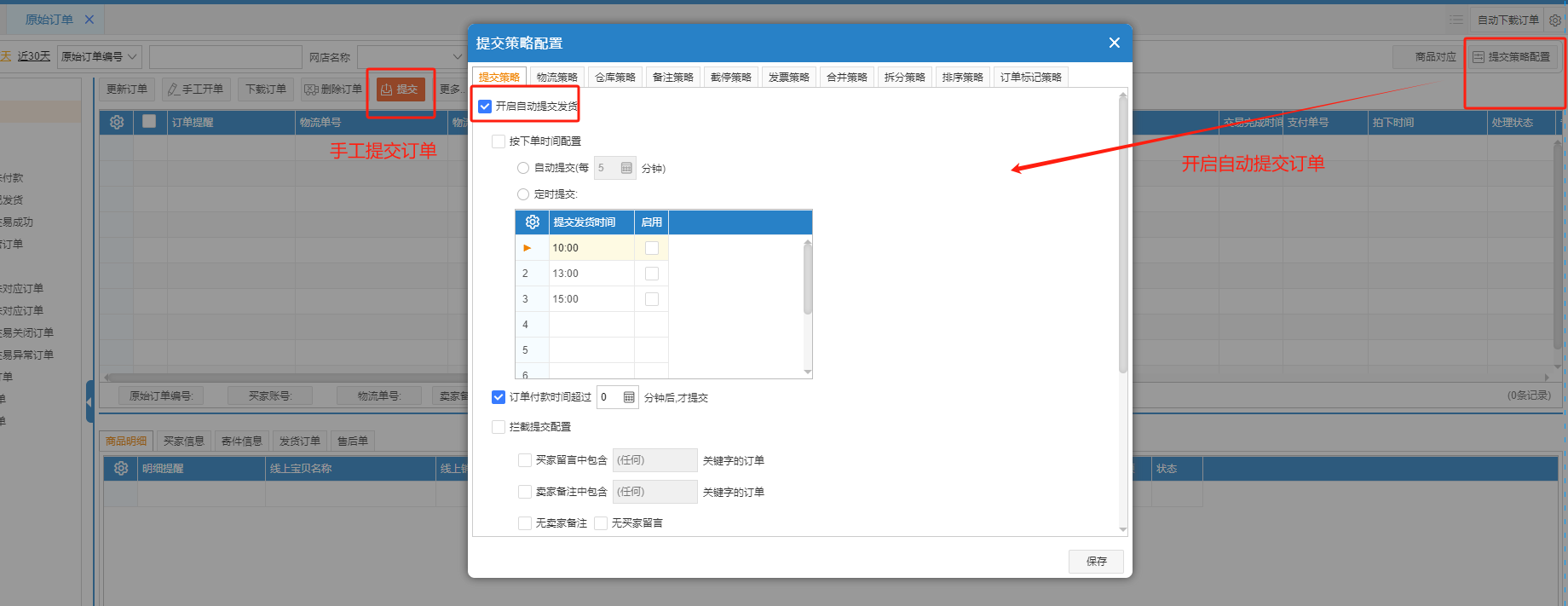Enable 按下单时间配置 checkbox
This screenshot has height=606, width=1568.
pyautogui.click(x=499, y=141)
